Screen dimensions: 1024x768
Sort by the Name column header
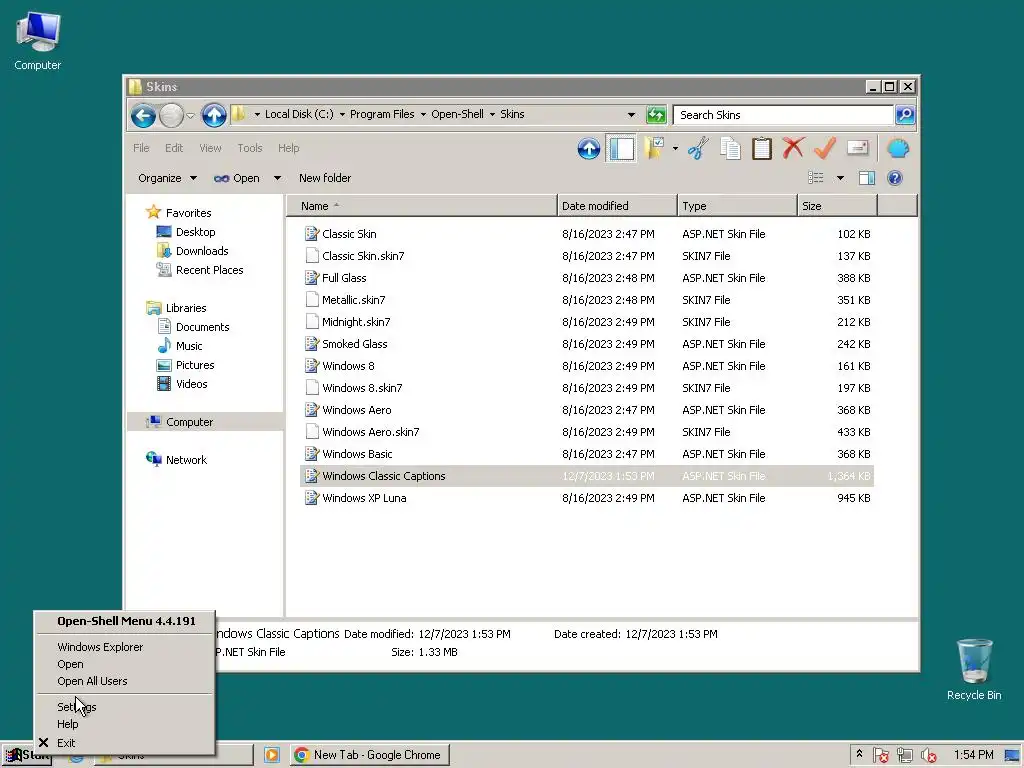[423, 206]
